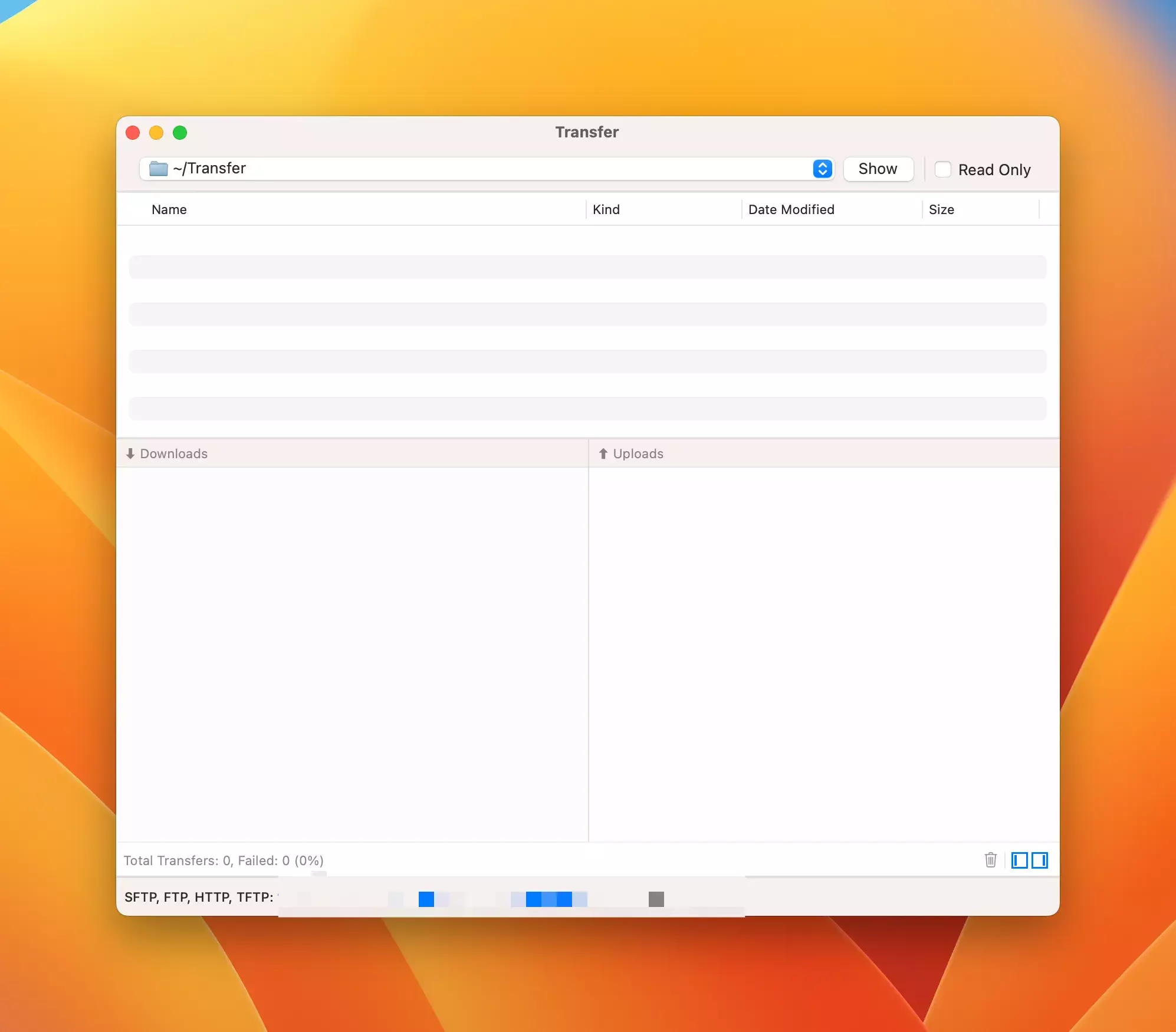
Task: Enable the Read Only checkbox
Action: (943, 169)
